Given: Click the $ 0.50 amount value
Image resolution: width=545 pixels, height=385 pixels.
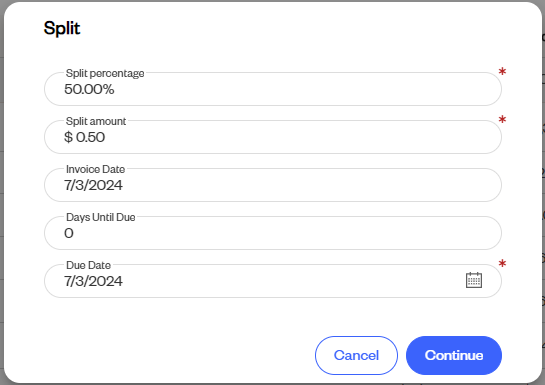Looking at the screenshot, I should [x=84, y=137].
